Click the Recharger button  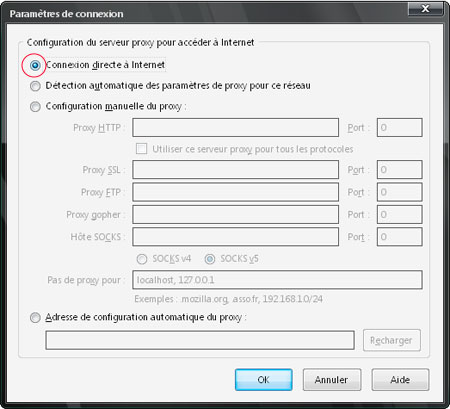point(392,340)
